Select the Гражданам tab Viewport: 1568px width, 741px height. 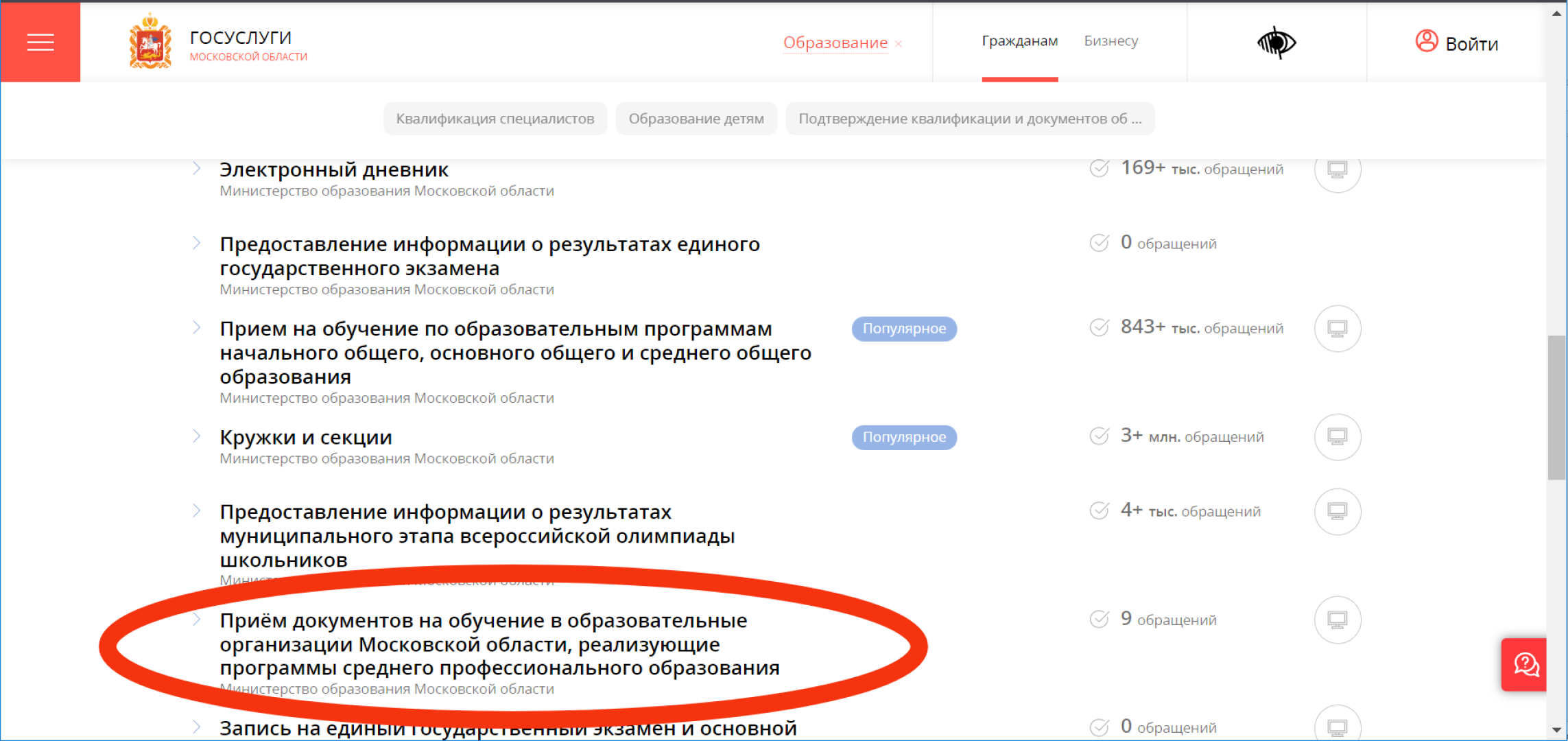point(1020,41)
